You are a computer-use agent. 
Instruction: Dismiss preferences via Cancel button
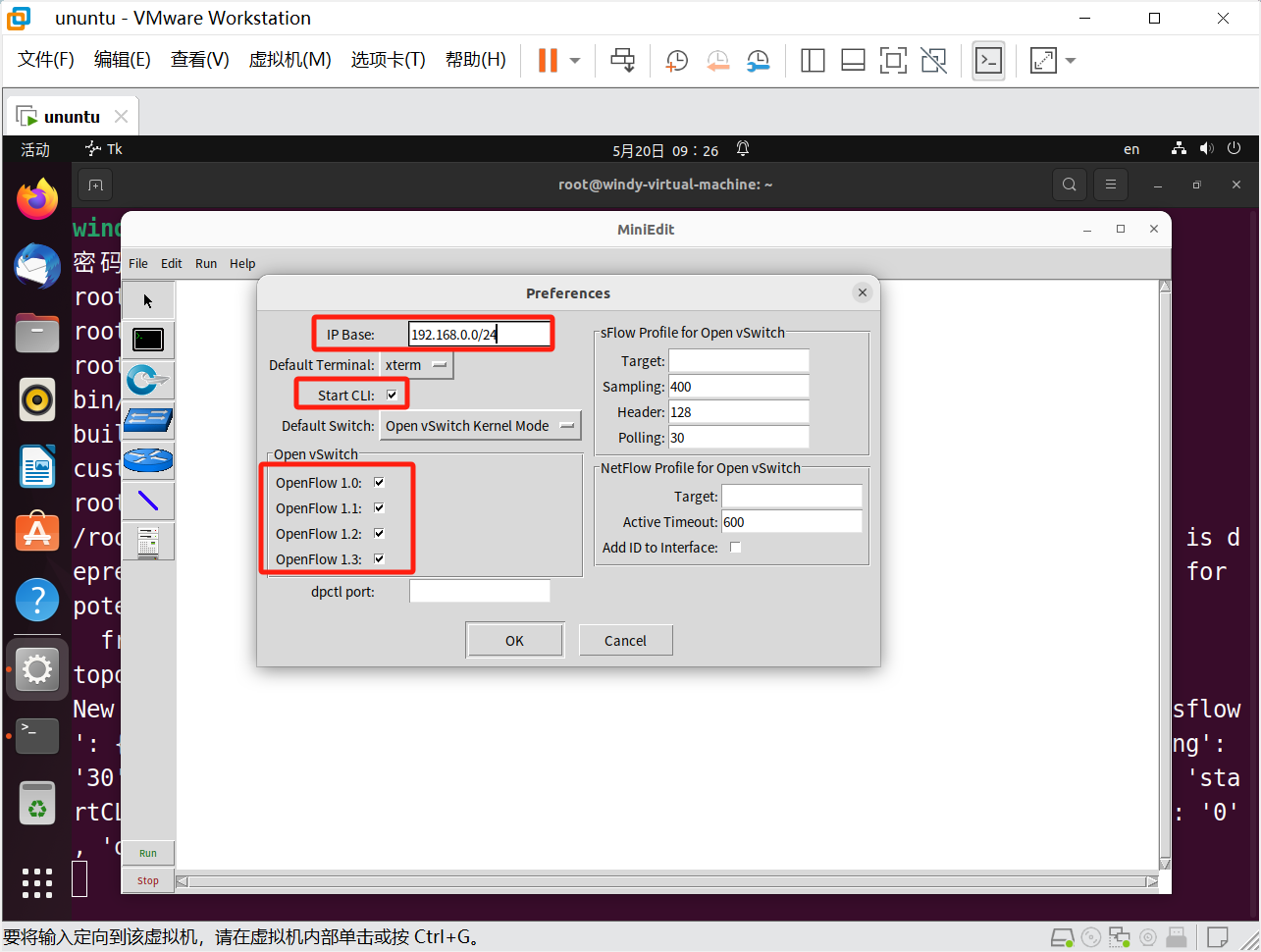click(x=625, y=639)
